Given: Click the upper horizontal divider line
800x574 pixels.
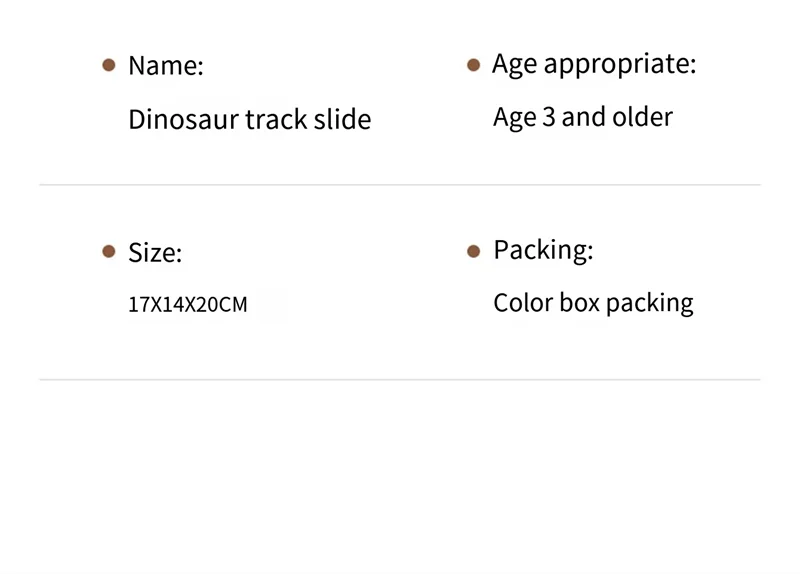Looking at the screenshot, I should click(400, 185).
